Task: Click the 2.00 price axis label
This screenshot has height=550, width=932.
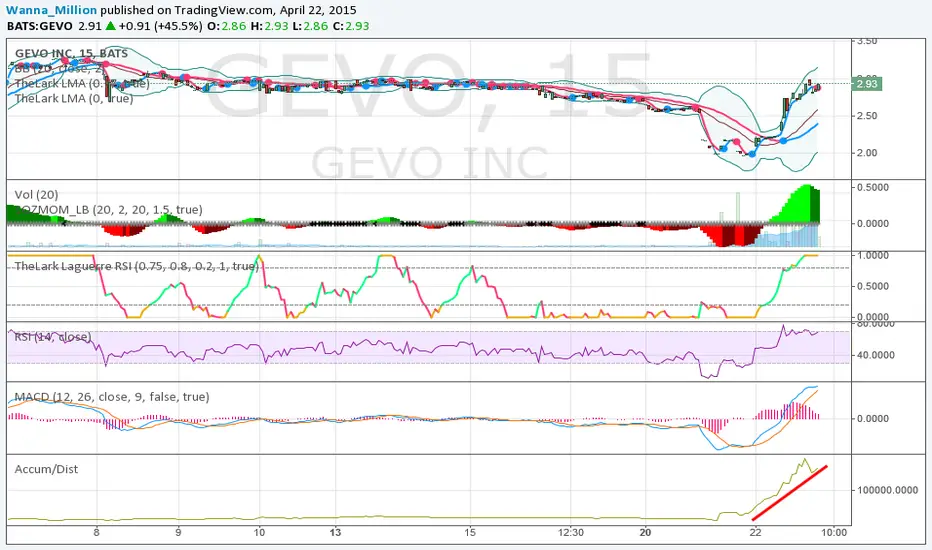Action: [x=868, y=153]
